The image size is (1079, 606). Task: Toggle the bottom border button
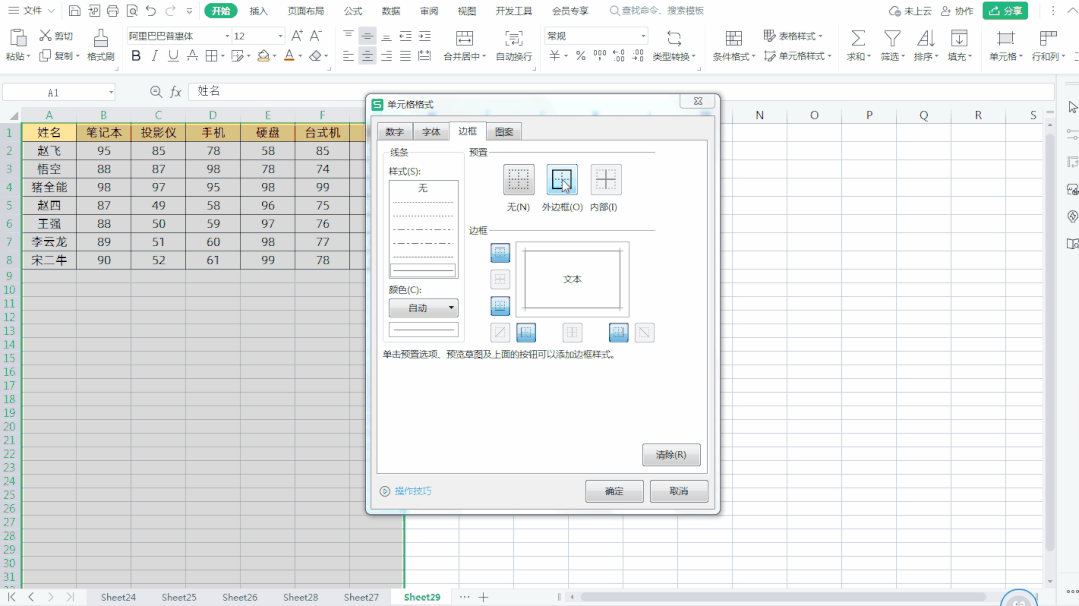[500, 305]
